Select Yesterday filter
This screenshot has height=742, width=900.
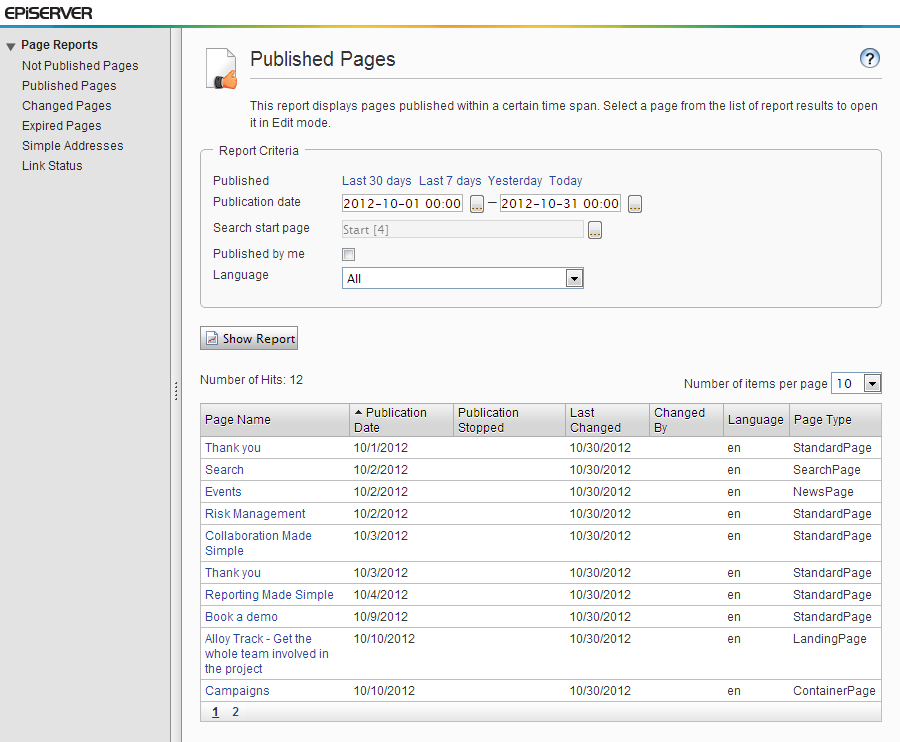point(515,181)
